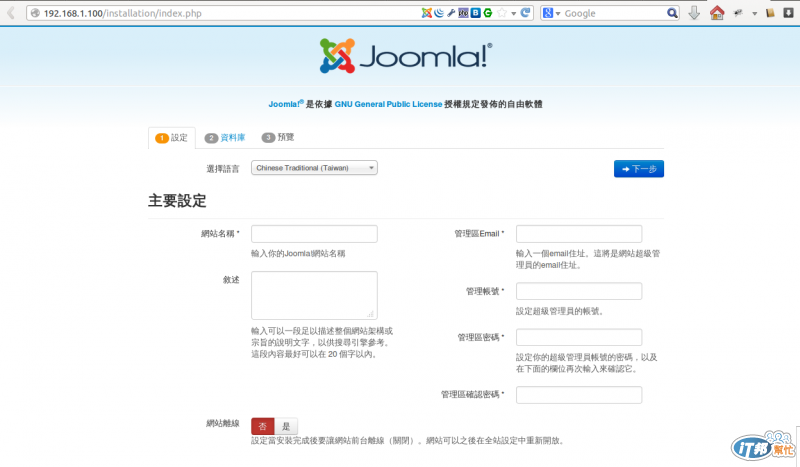Image resolution: width=800 pixels, height=467 pixels.
Task: Click the jQuery swirl icon in address bar
Action: coord(439,13)
